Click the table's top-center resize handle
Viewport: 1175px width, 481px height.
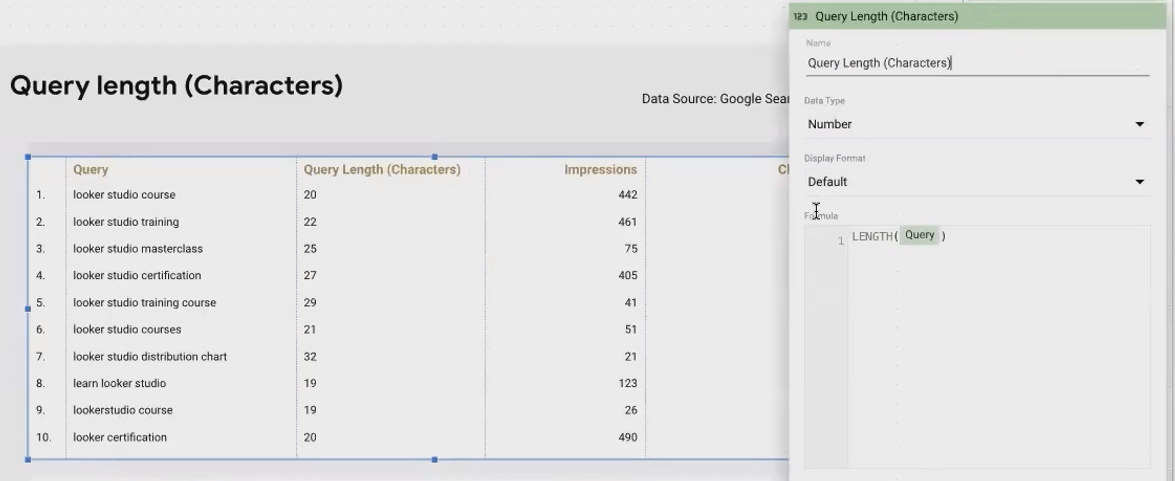coord(435,157)
